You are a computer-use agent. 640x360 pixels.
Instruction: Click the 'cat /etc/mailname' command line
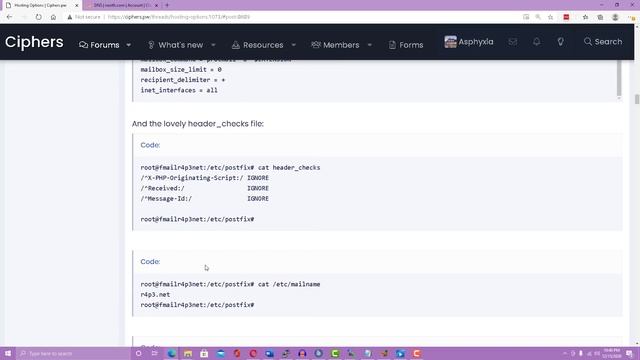pyautogui.click(x=230, y=284)
